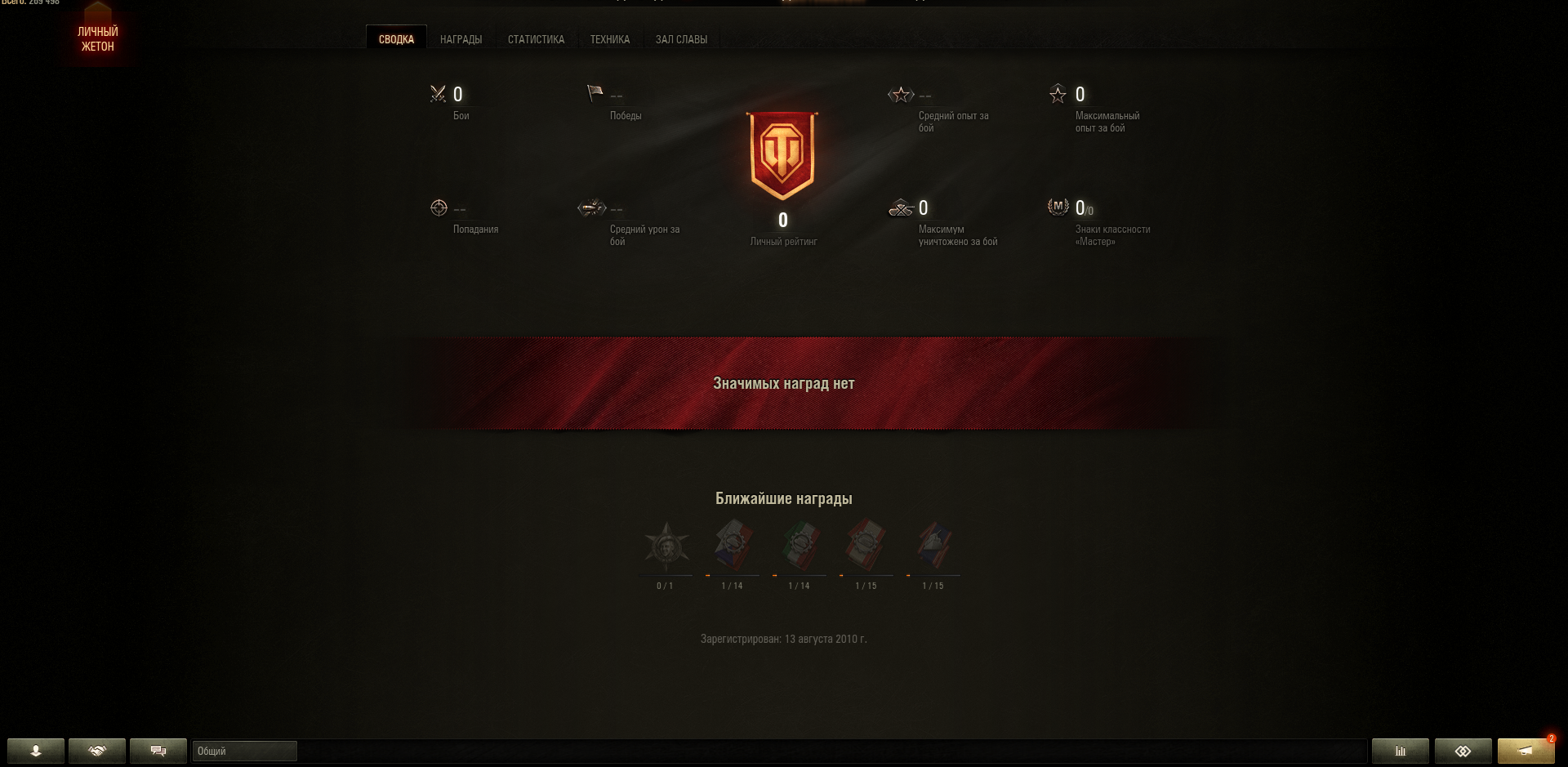This screenshot has width=1568, height=767.
Task: Click the handshake referral program icon
Action: click(x=97, y=751)
